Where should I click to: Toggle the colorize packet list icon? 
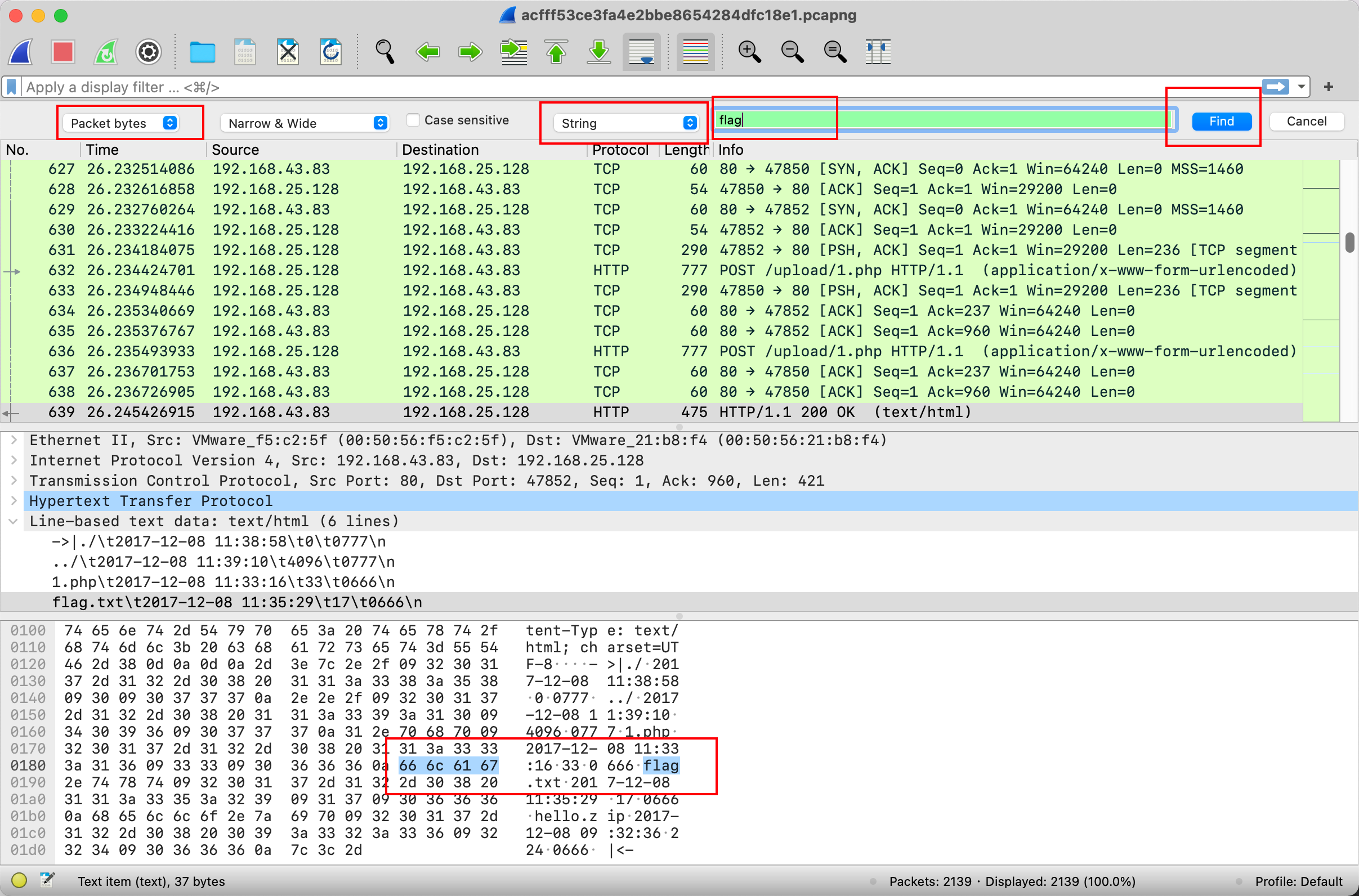pyautogui.click(x=695, y=52)
